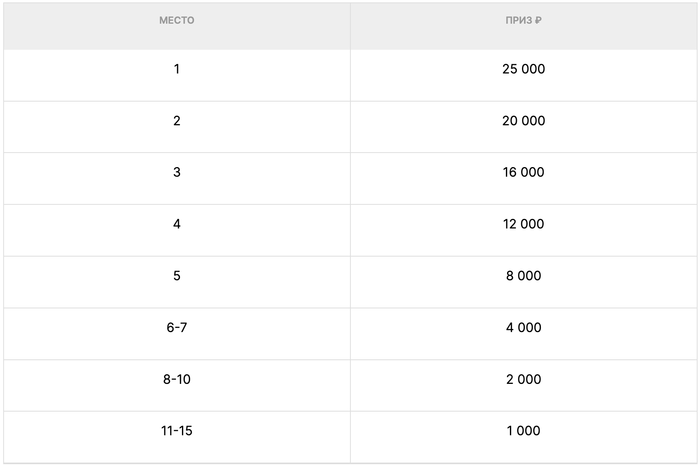Screen dimensions: 700x469
Task: Select the place 1 cell
Action: pyautogui.click(x=176, y=69)
